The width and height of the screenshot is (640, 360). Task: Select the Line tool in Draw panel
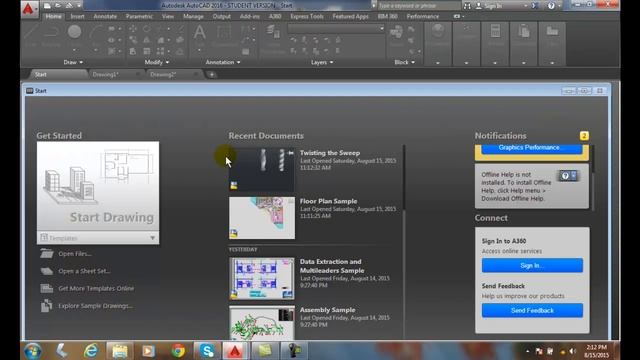pos(31,35)
